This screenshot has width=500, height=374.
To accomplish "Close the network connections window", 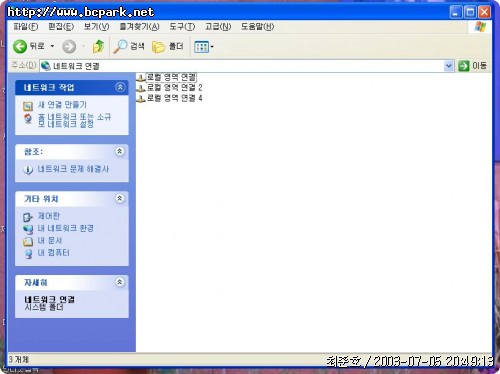I will pos(484,12).
